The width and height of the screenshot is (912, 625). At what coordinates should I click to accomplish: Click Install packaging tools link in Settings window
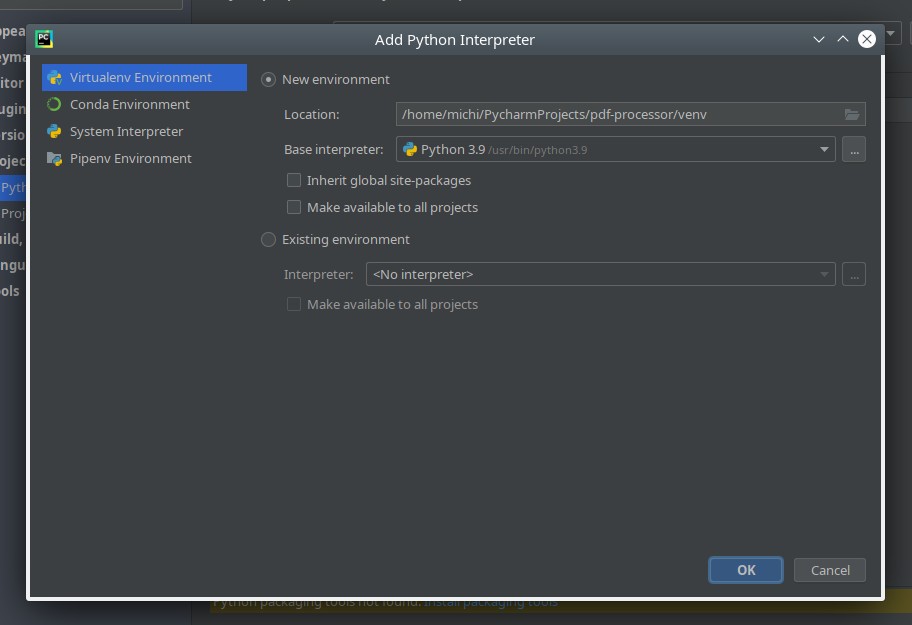tap(490, 602)
